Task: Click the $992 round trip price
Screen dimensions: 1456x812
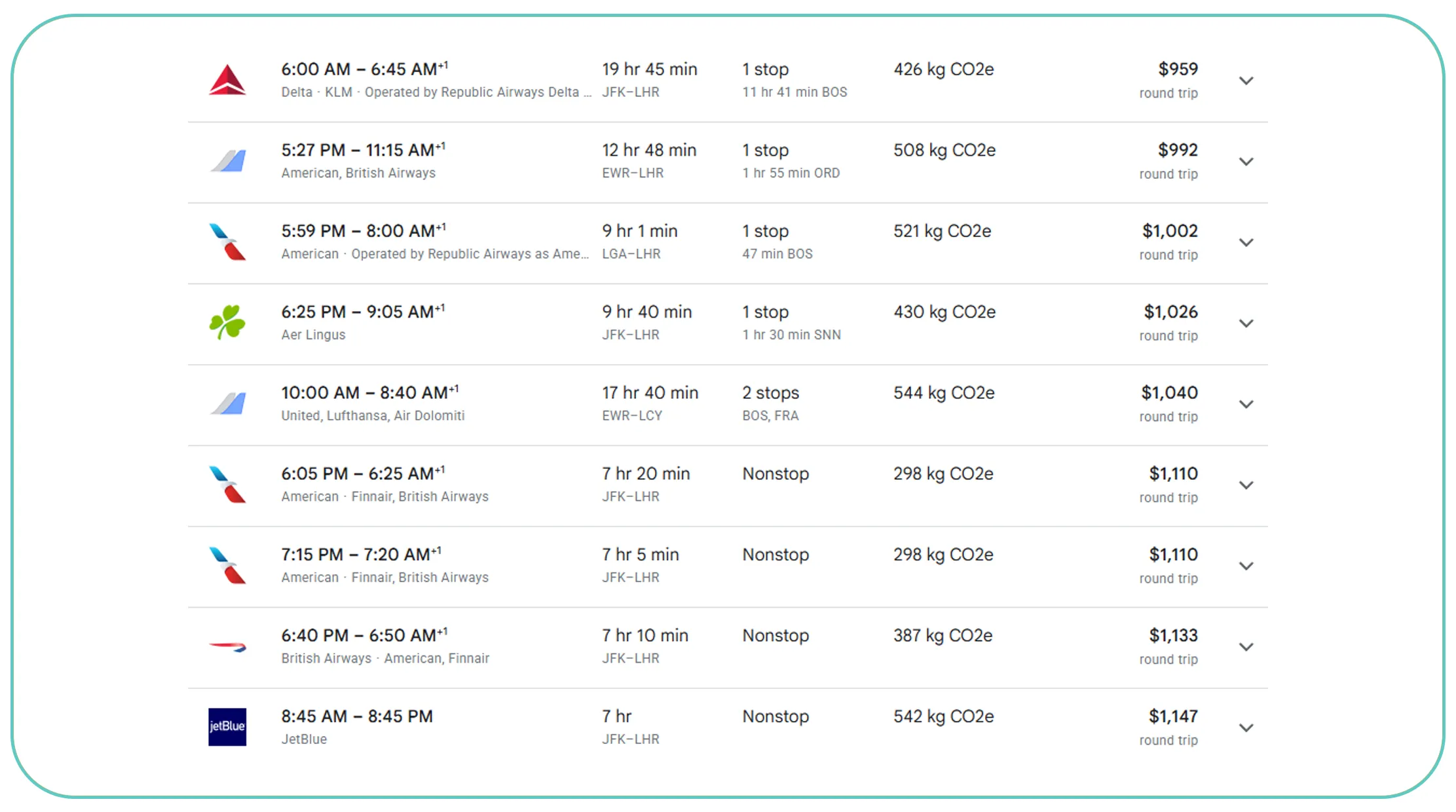Action: (x=1178, y=150)
